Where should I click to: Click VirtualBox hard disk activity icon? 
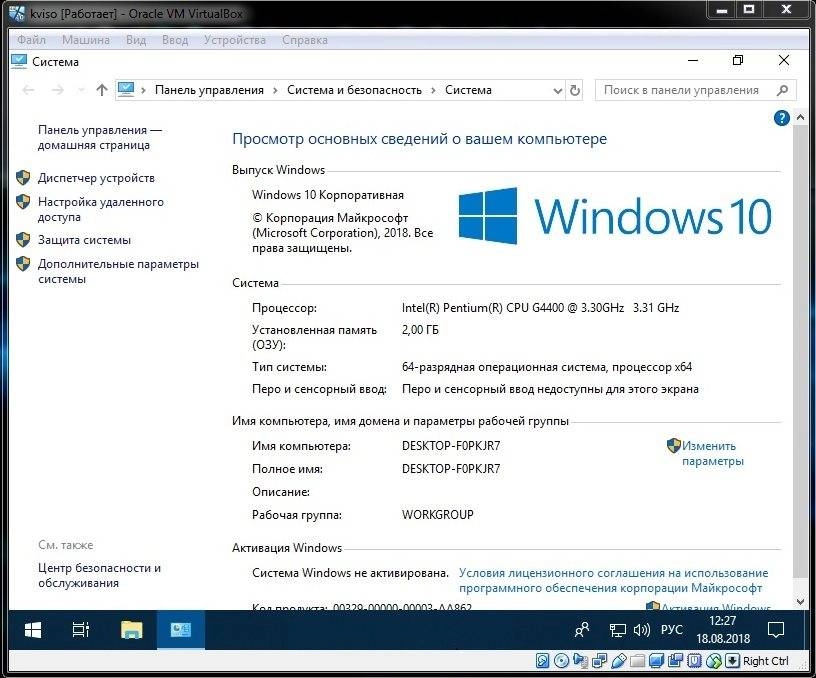(542, 661)
